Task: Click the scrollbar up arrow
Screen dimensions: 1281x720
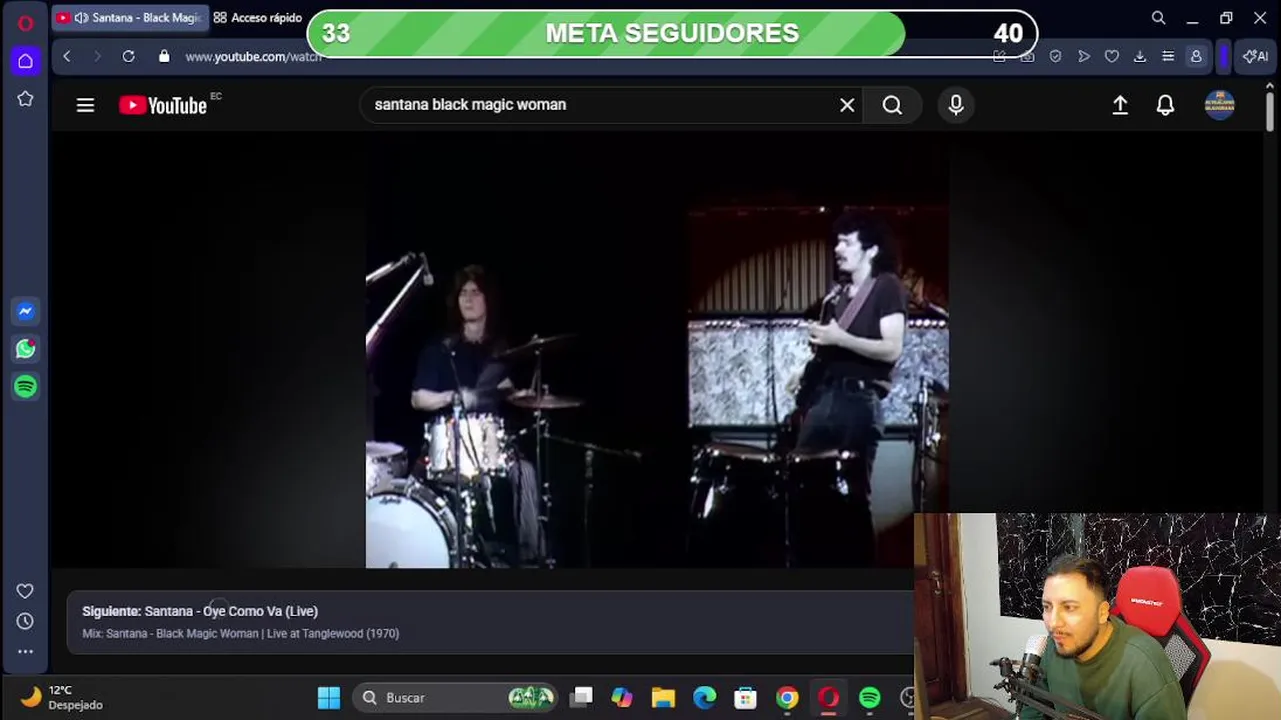Action: [x=1270, y=85]
